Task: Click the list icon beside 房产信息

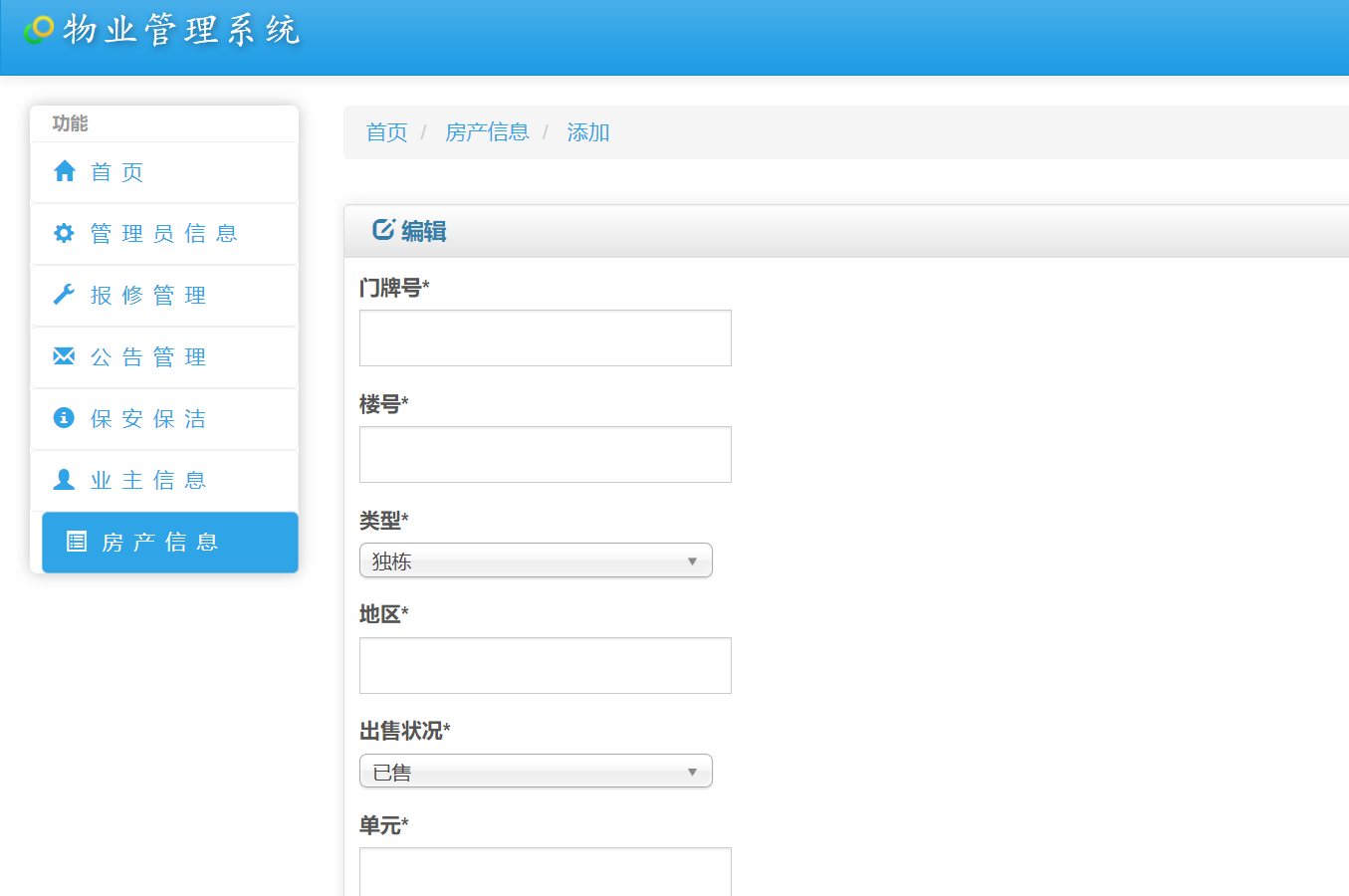Action: pos(77,542)
